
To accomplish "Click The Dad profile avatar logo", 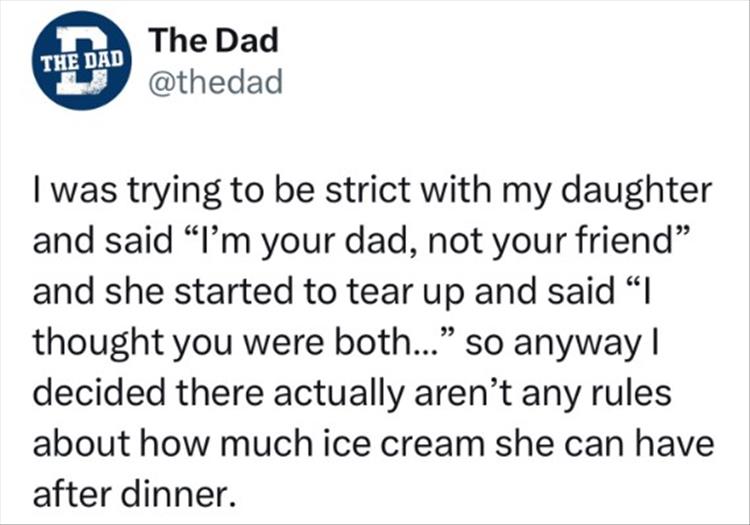I will pyautogui.click(x=82, y=60).
